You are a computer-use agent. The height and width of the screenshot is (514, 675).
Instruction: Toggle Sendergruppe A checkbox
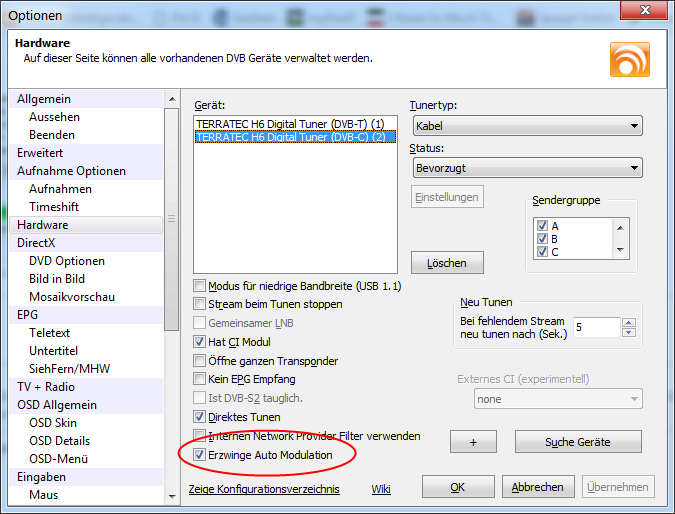click(x=543, y=226)
